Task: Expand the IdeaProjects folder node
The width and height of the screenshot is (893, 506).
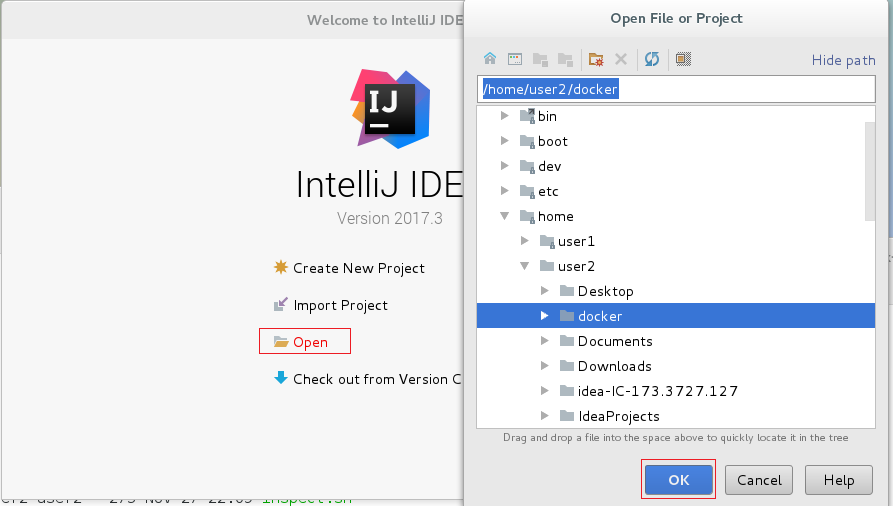Action: tap(544, 416)
